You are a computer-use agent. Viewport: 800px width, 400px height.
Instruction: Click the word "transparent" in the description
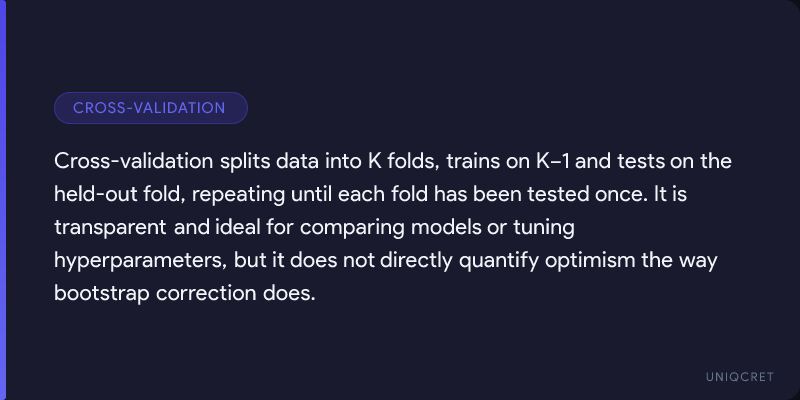110,227
